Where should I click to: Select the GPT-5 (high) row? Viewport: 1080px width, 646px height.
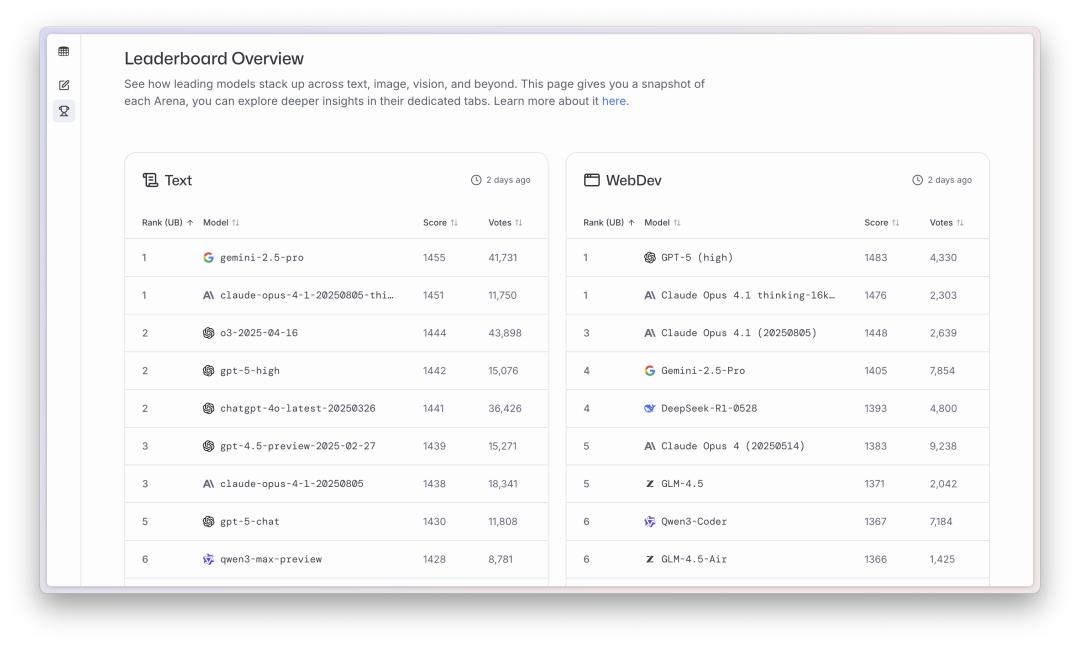coord(778,258)
